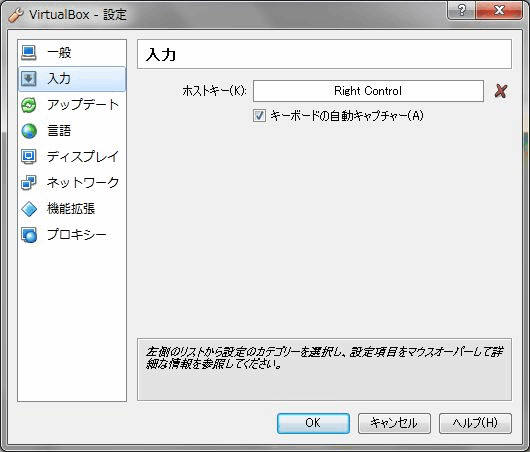The height and width of the screenshot is (452, 530).
Task: Go to the ネットワーク category
Action: pyautogui.click(x=72, y=183)
